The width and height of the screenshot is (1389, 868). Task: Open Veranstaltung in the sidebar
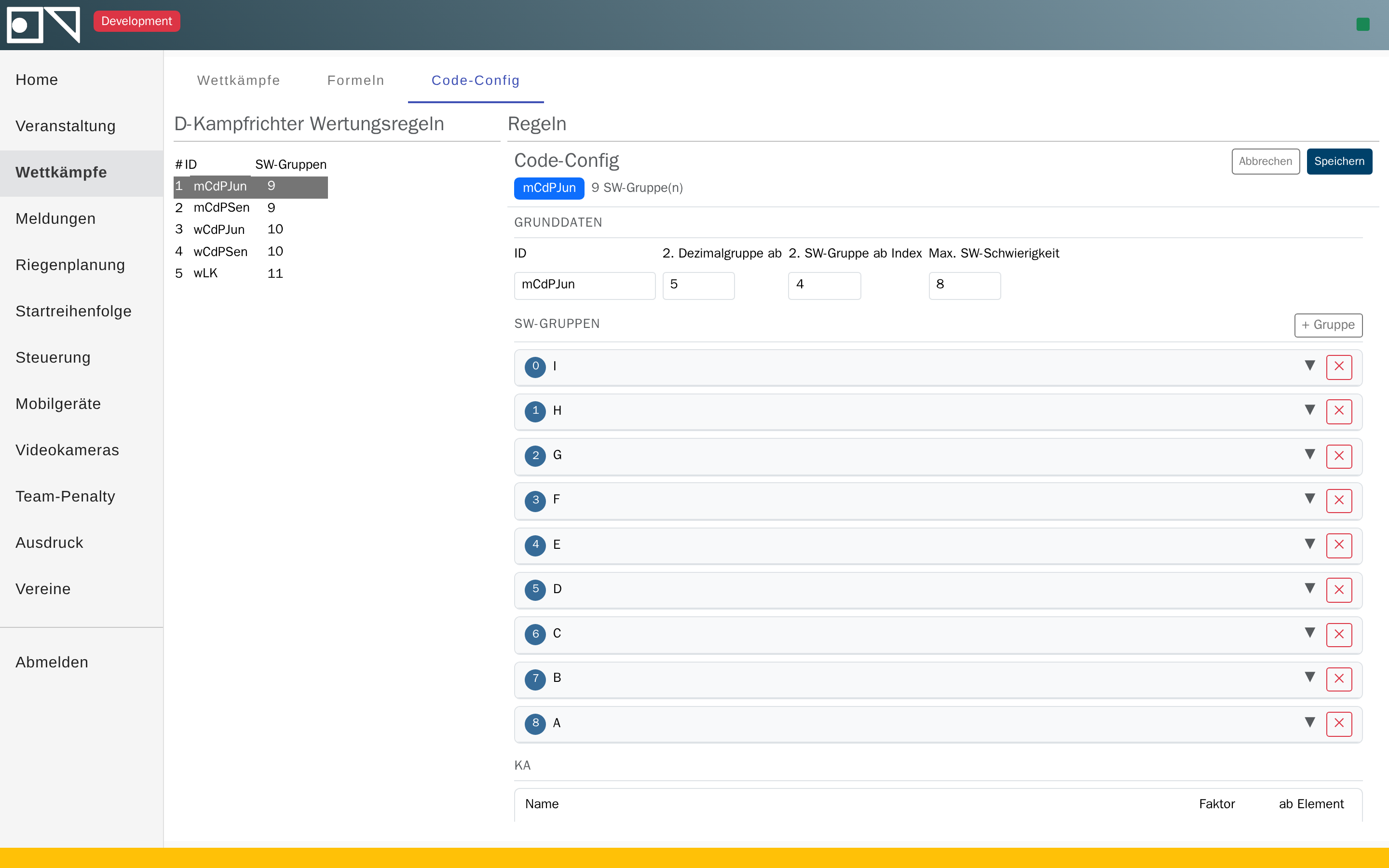(x=82, y=126)
